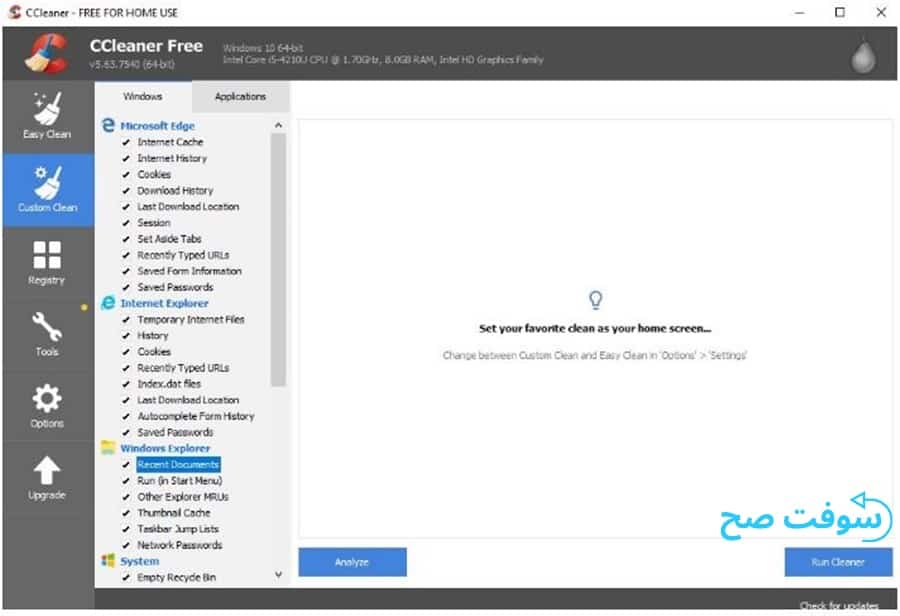Disable Set Aside Tabs cleaning
The image size is (900, 616).
coord(126,239)
